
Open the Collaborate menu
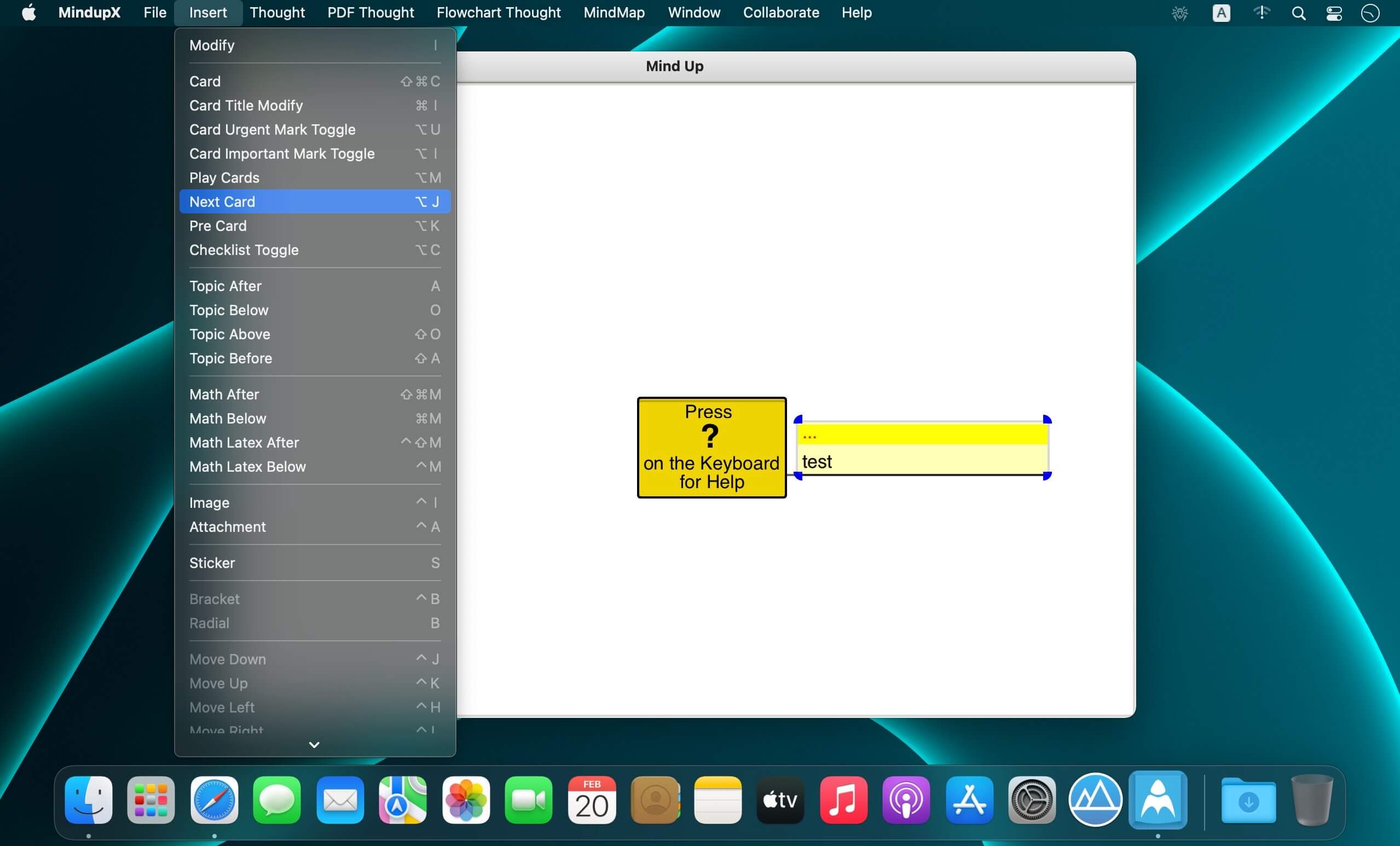[780, 13]
